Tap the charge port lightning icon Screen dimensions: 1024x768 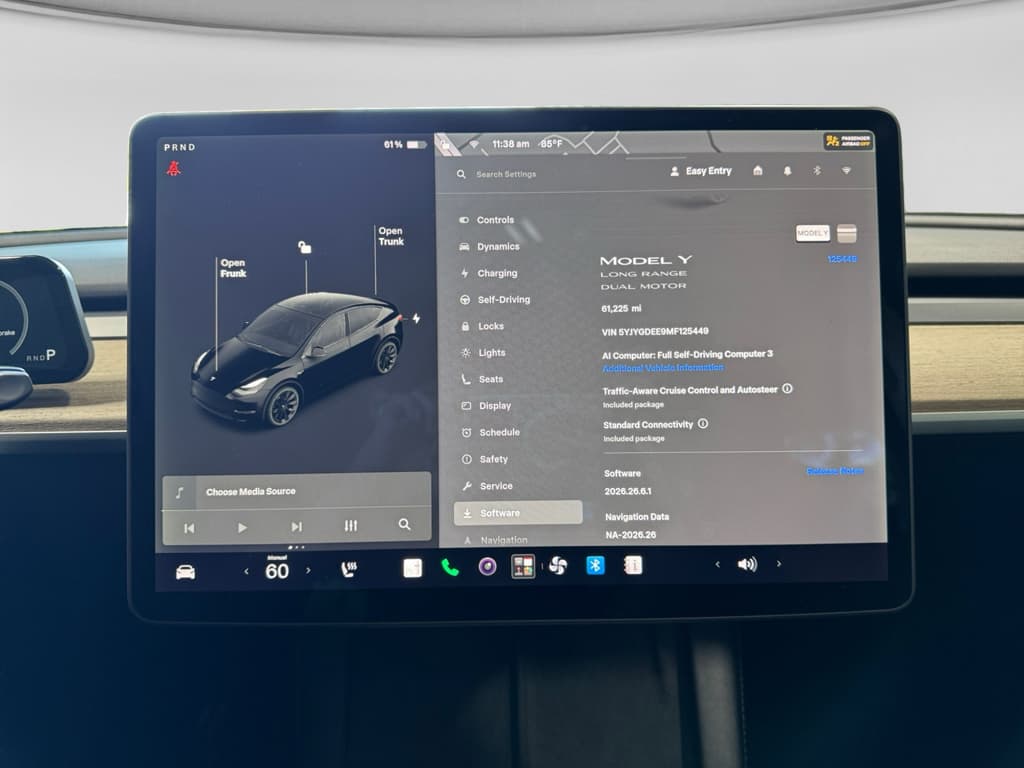(x=416, y=319)
